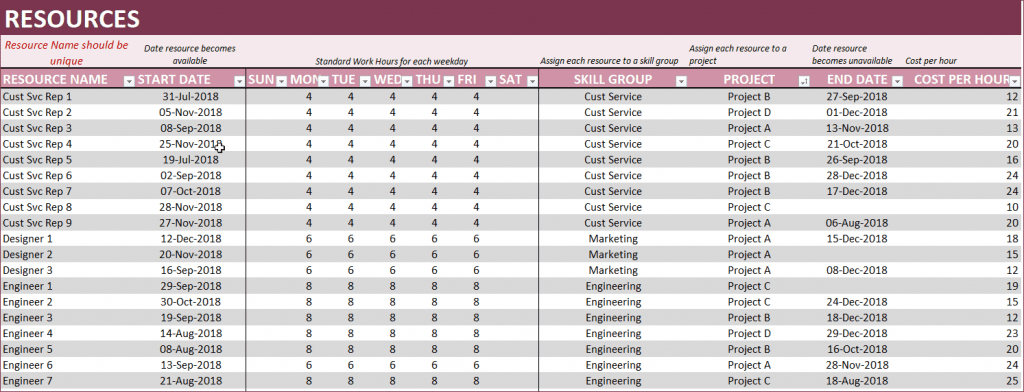Select start date "30-Oct-2018"
The image size is (1024, 392).
click(x=191, y=302)
